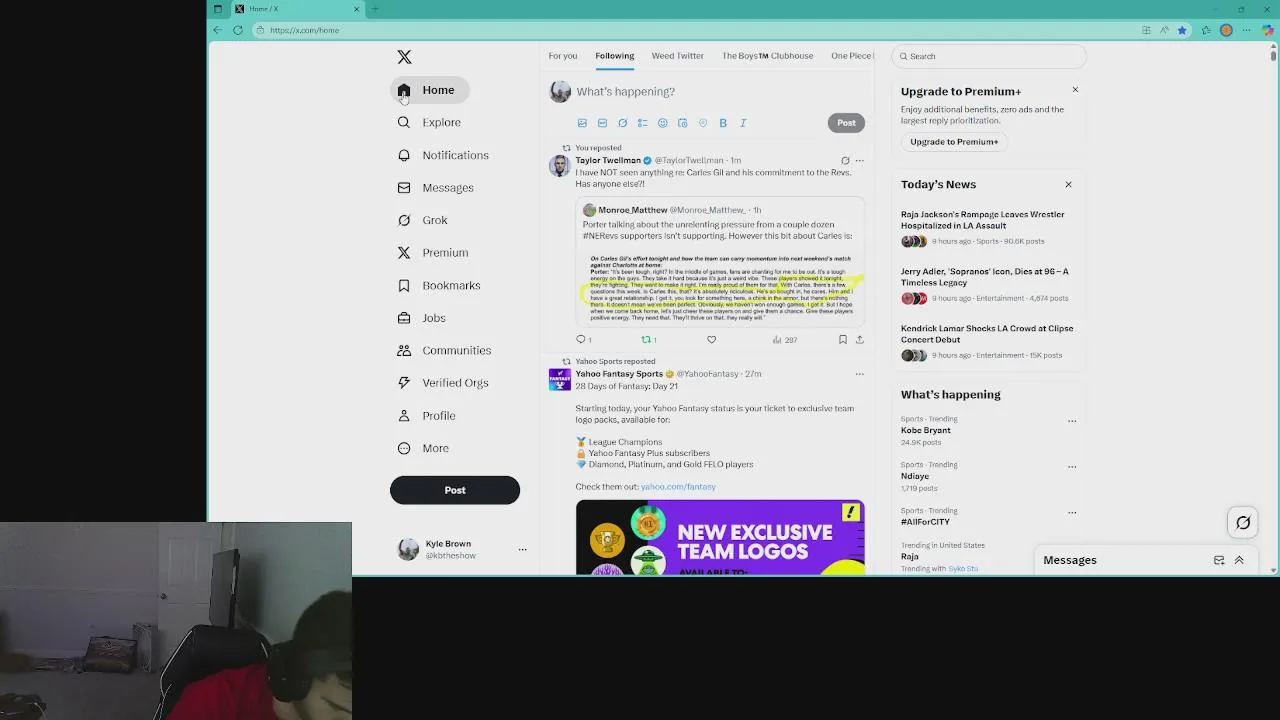Click the X logo in sidebar
The image size is (1280, 720).
point(404,57)
